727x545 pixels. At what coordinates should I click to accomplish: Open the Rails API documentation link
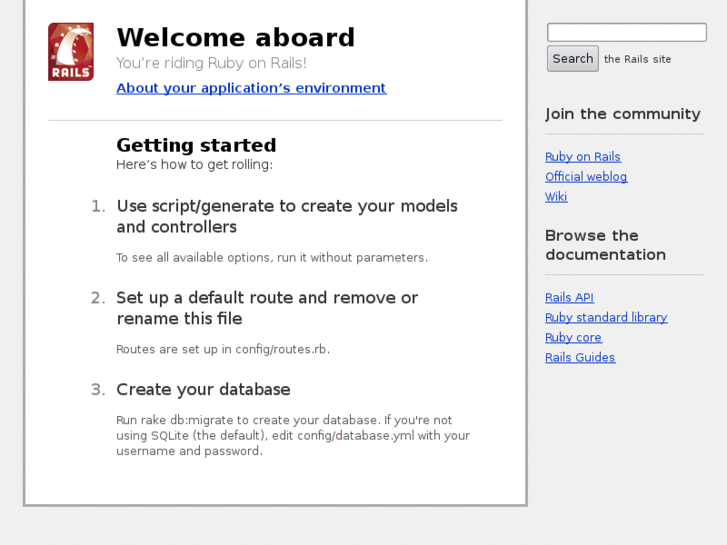coord(569,298)
